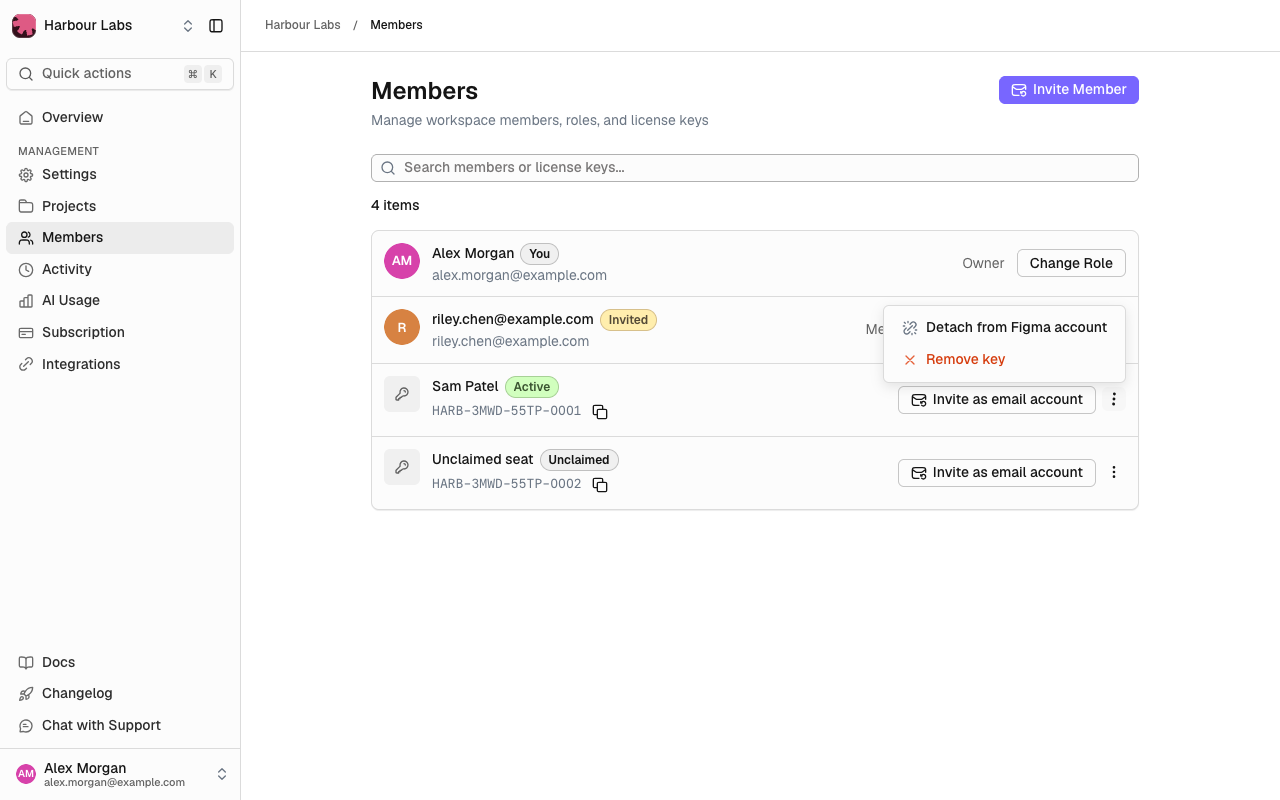Click Change Role for Alex Morgan

[x=1071, y=263]
